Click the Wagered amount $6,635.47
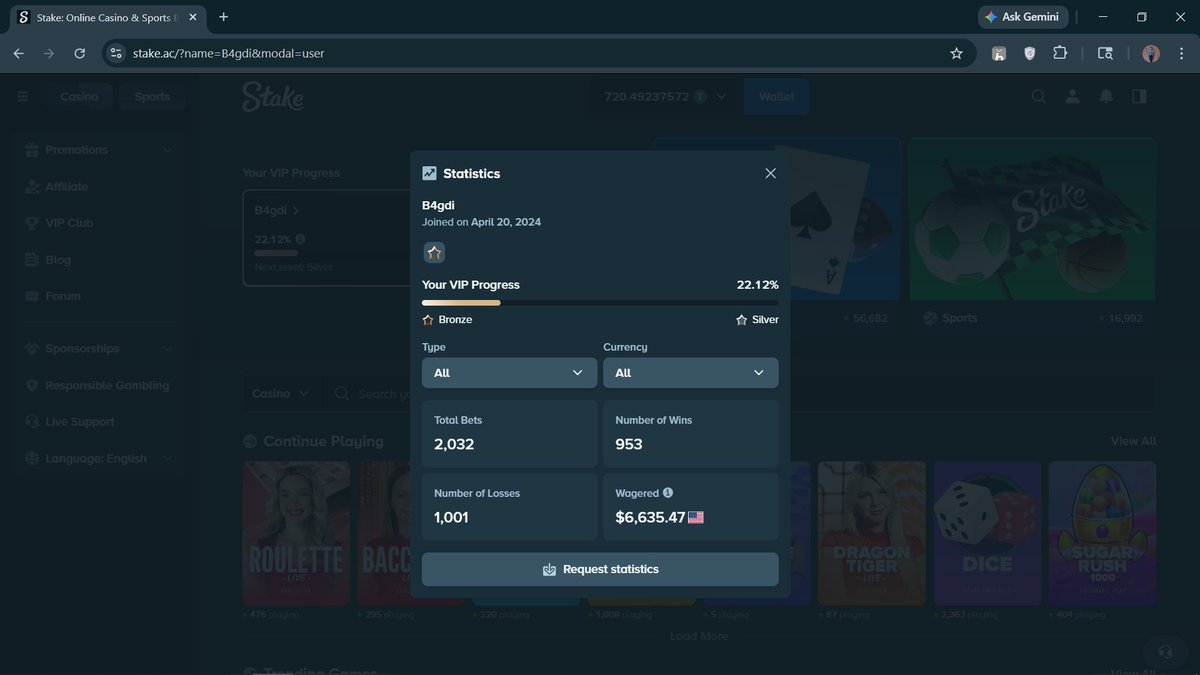 point(651,517)
